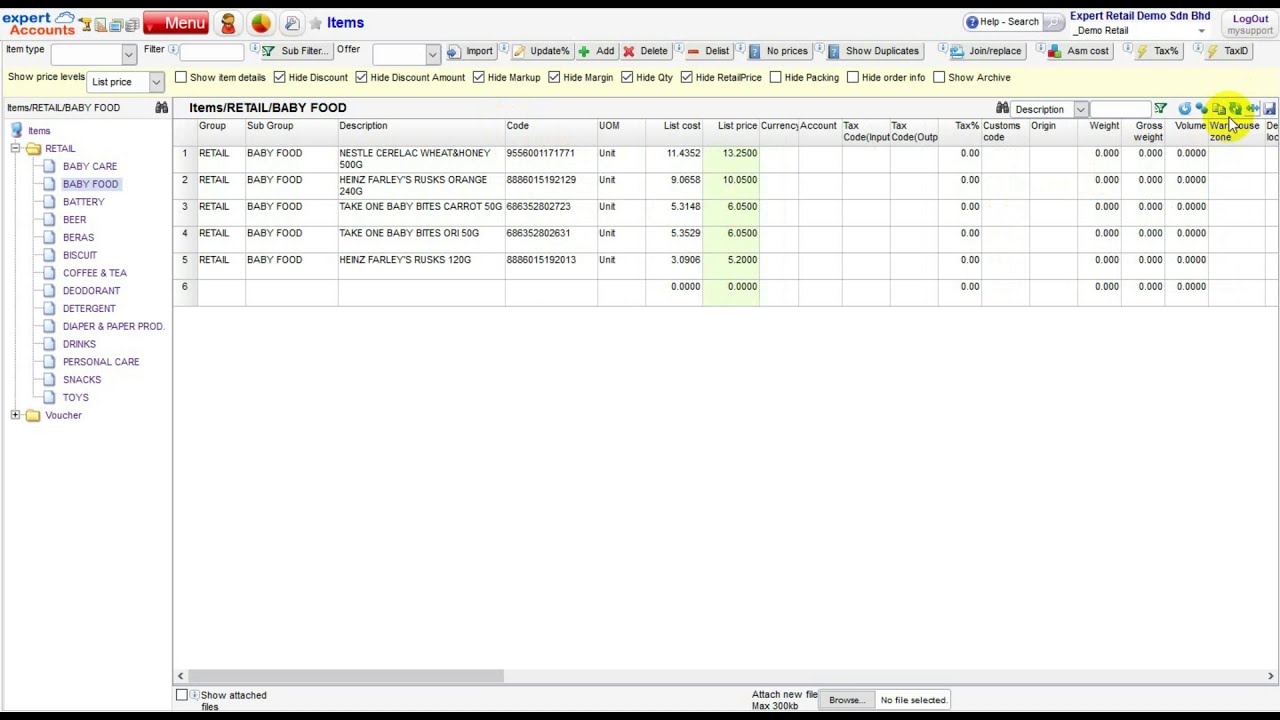Click the LogOut link
This screenshot has width=1280, height=720.
[x=1250, y=18]
